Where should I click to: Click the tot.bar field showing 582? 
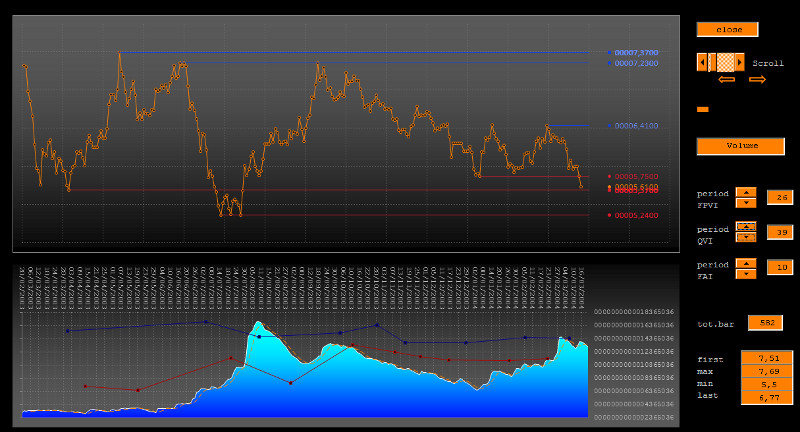(765, 322)
